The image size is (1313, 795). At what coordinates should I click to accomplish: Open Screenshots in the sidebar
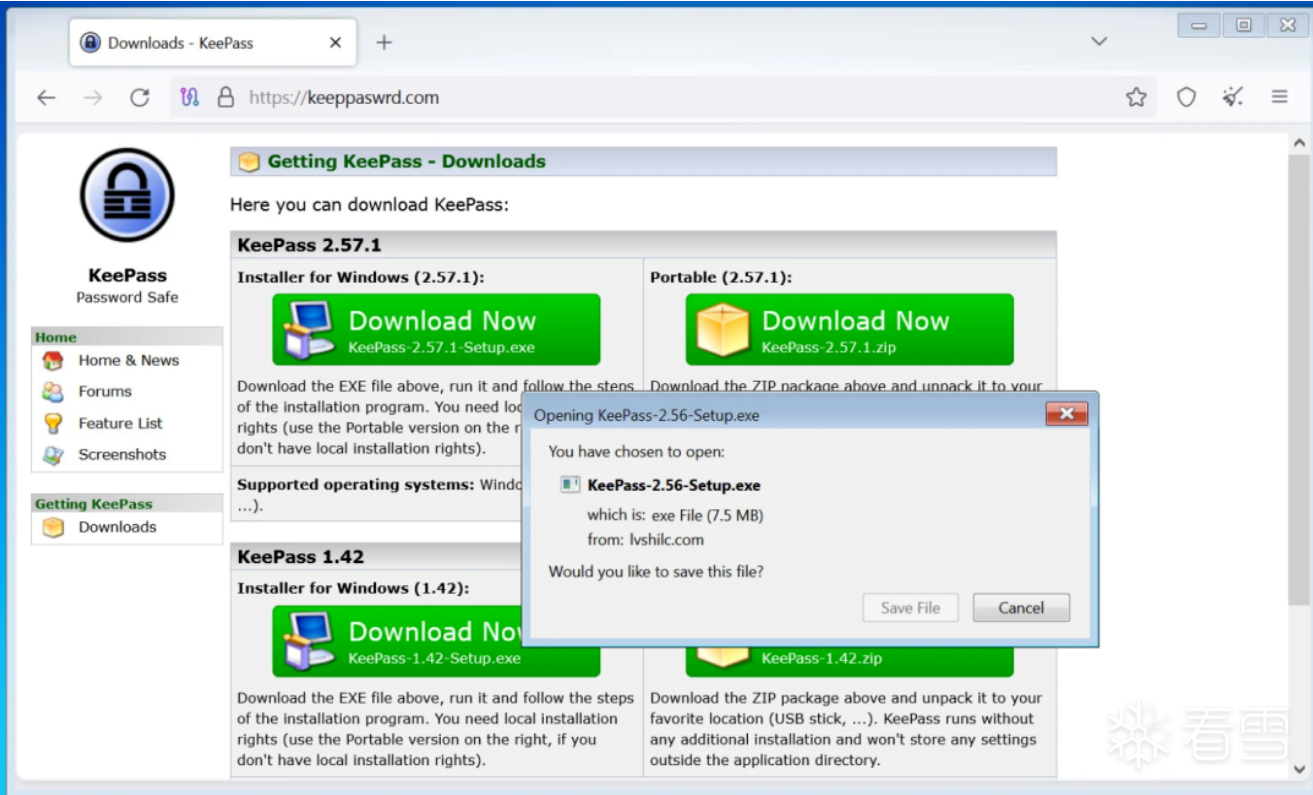(122, 454)
